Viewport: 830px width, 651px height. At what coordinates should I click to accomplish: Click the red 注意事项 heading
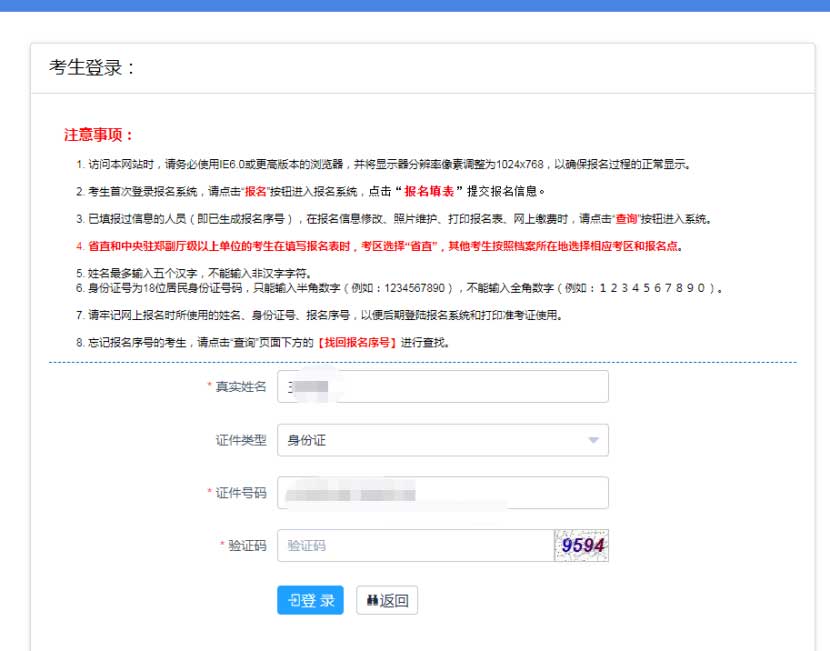(99, 135)
